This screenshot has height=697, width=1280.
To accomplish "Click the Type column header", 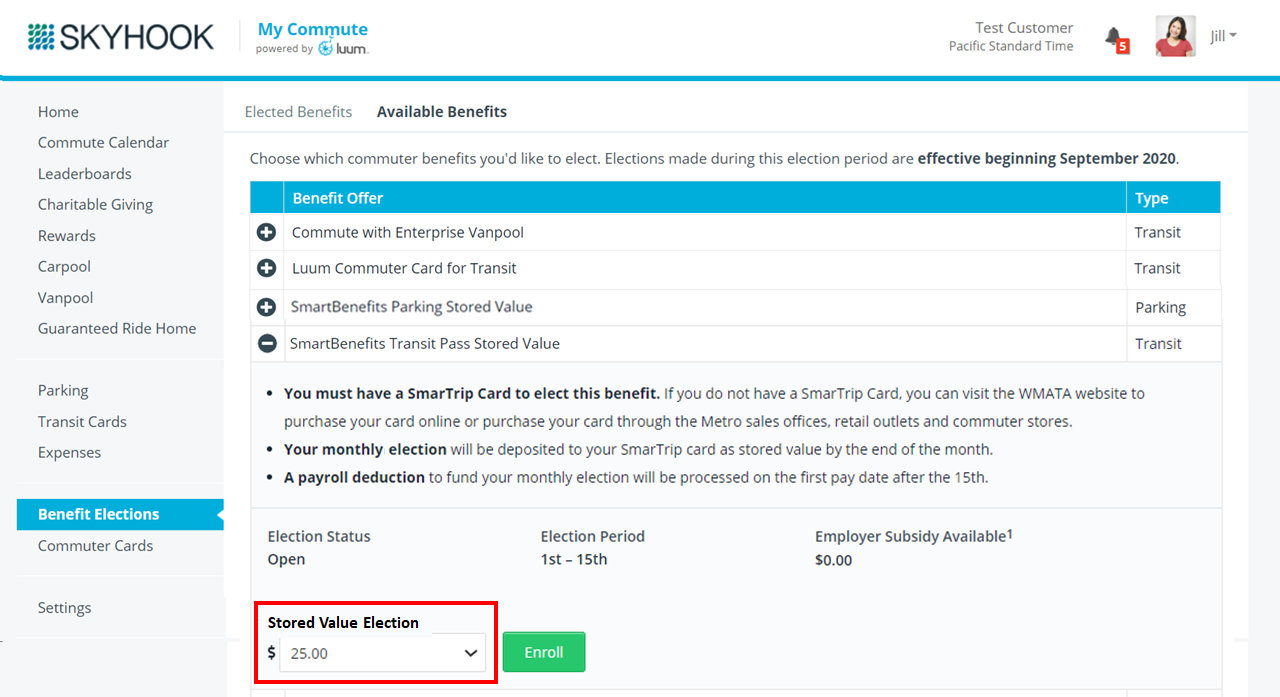I will tap(1174, 198).
